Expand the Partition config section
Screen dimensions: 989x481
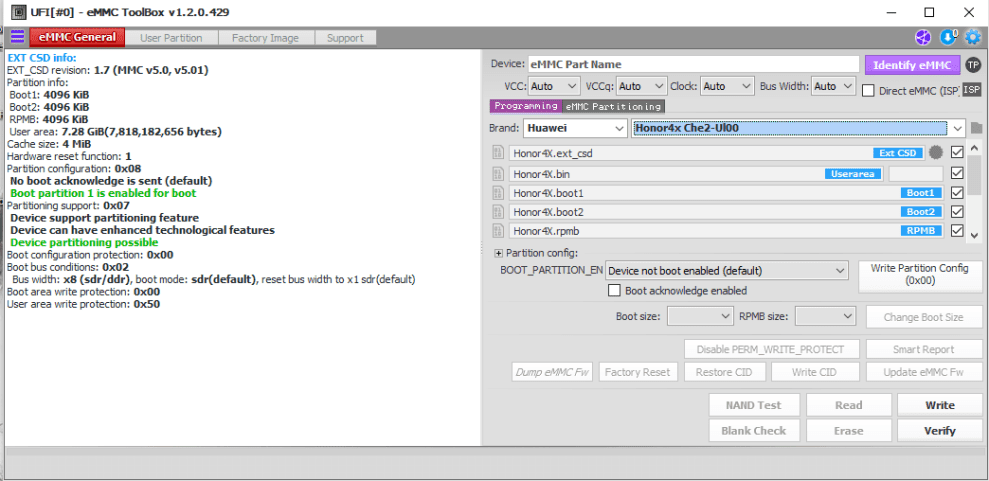coord(498,253)
